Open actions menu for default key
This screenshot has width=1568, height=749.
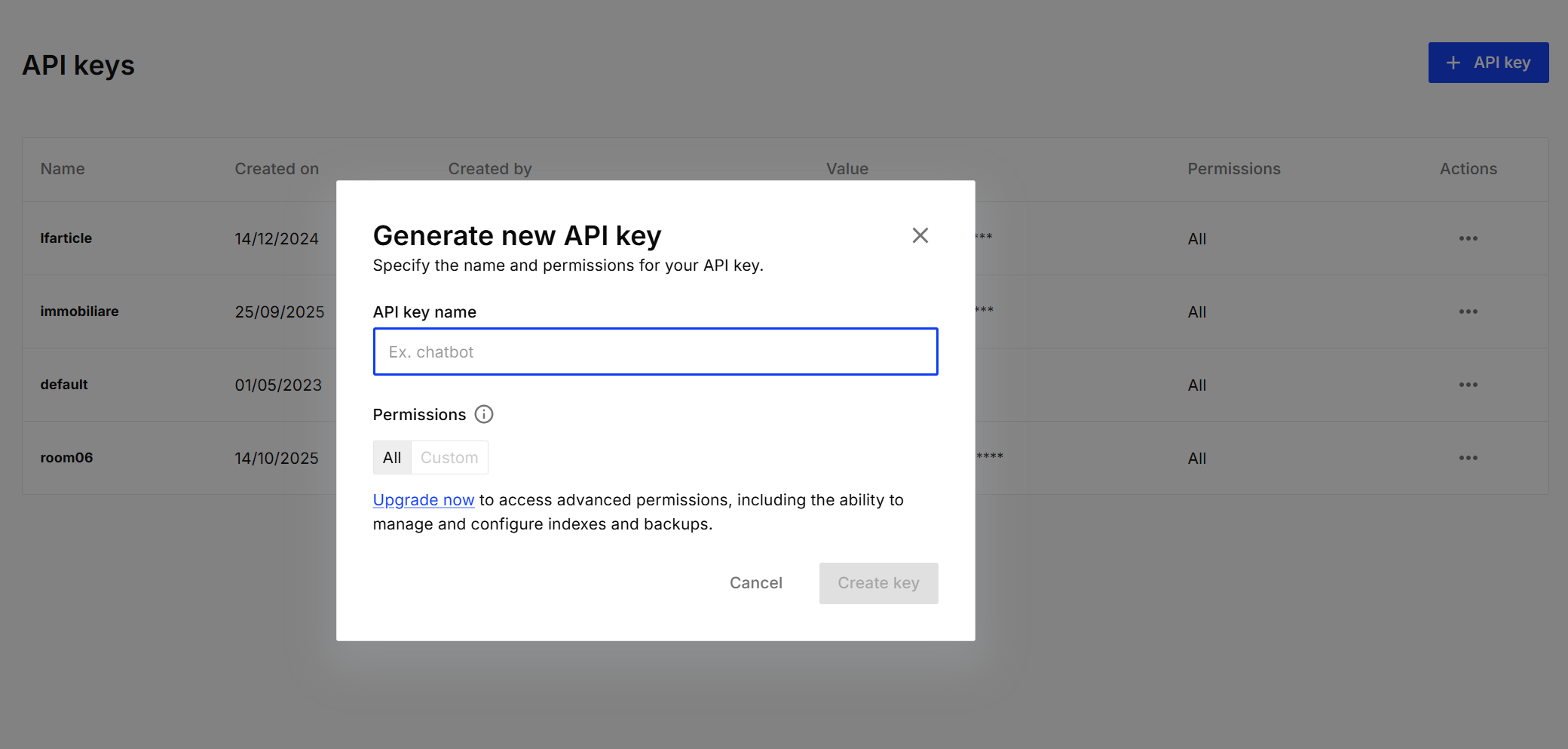pos(1468,385)
